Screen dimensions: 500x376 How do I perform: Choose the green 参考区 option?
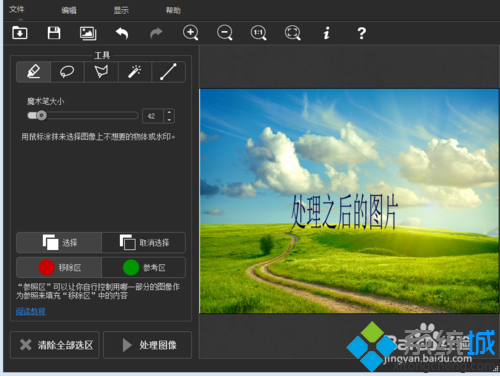(143, 267)
